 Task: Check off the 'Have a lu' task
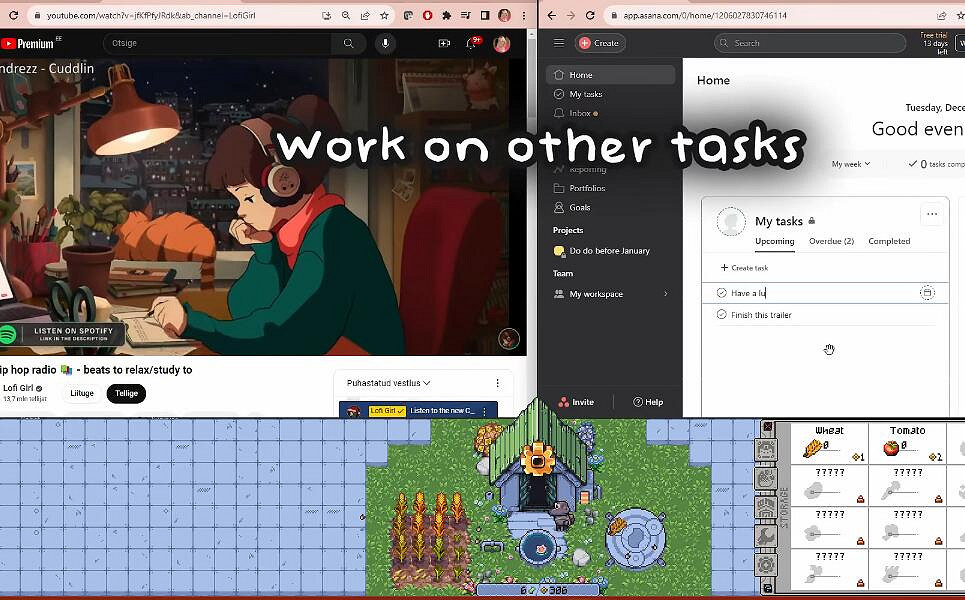pyautogui.click(x=722, y=293)
